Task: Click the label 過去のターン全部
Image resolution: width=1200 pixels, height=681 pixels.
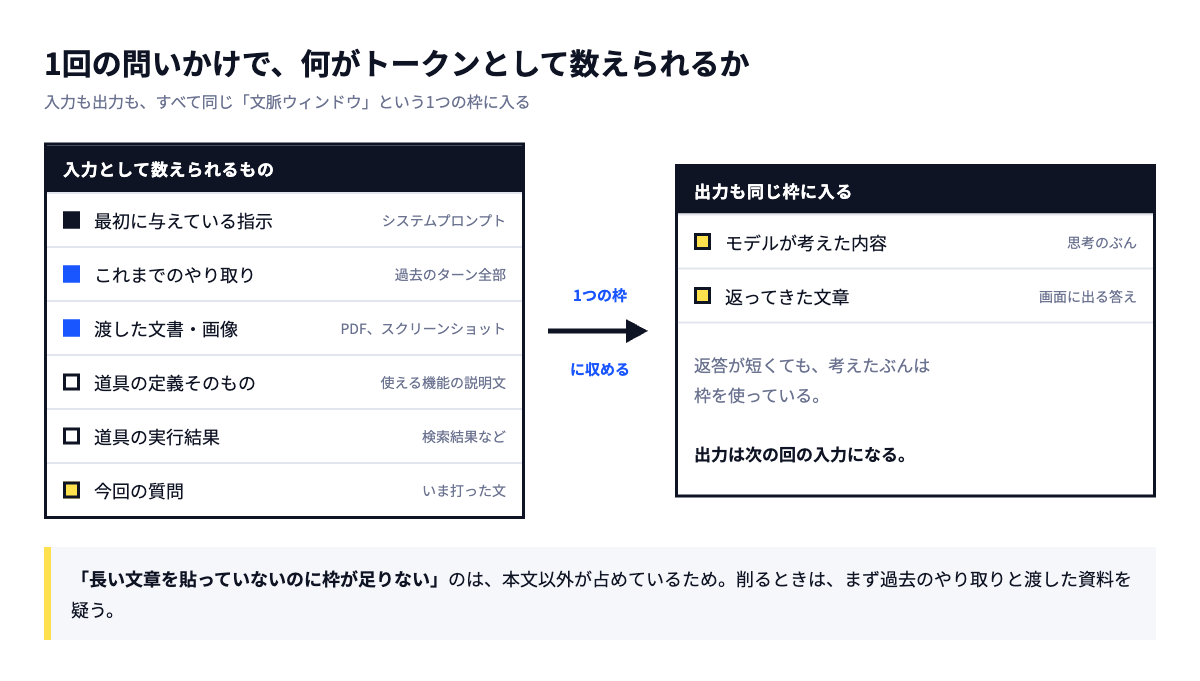Action: click(450, 275)
